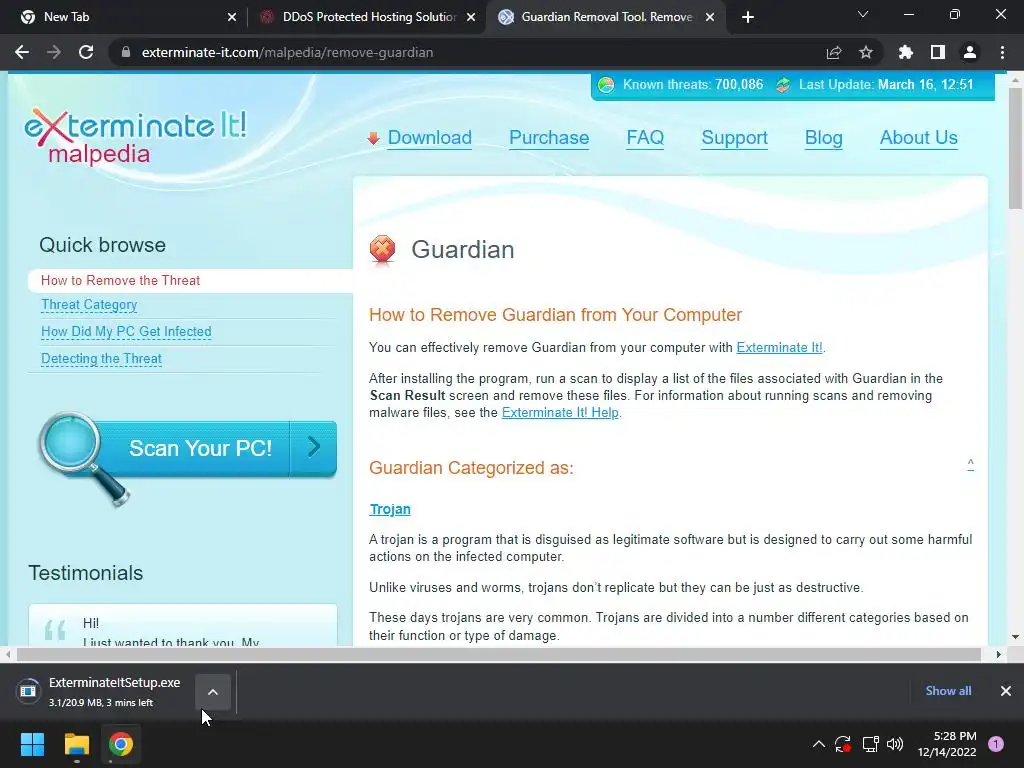This screenshot has height=768, width=1024.
Task: Expand the download options chevron
Action: coord(213,692)
